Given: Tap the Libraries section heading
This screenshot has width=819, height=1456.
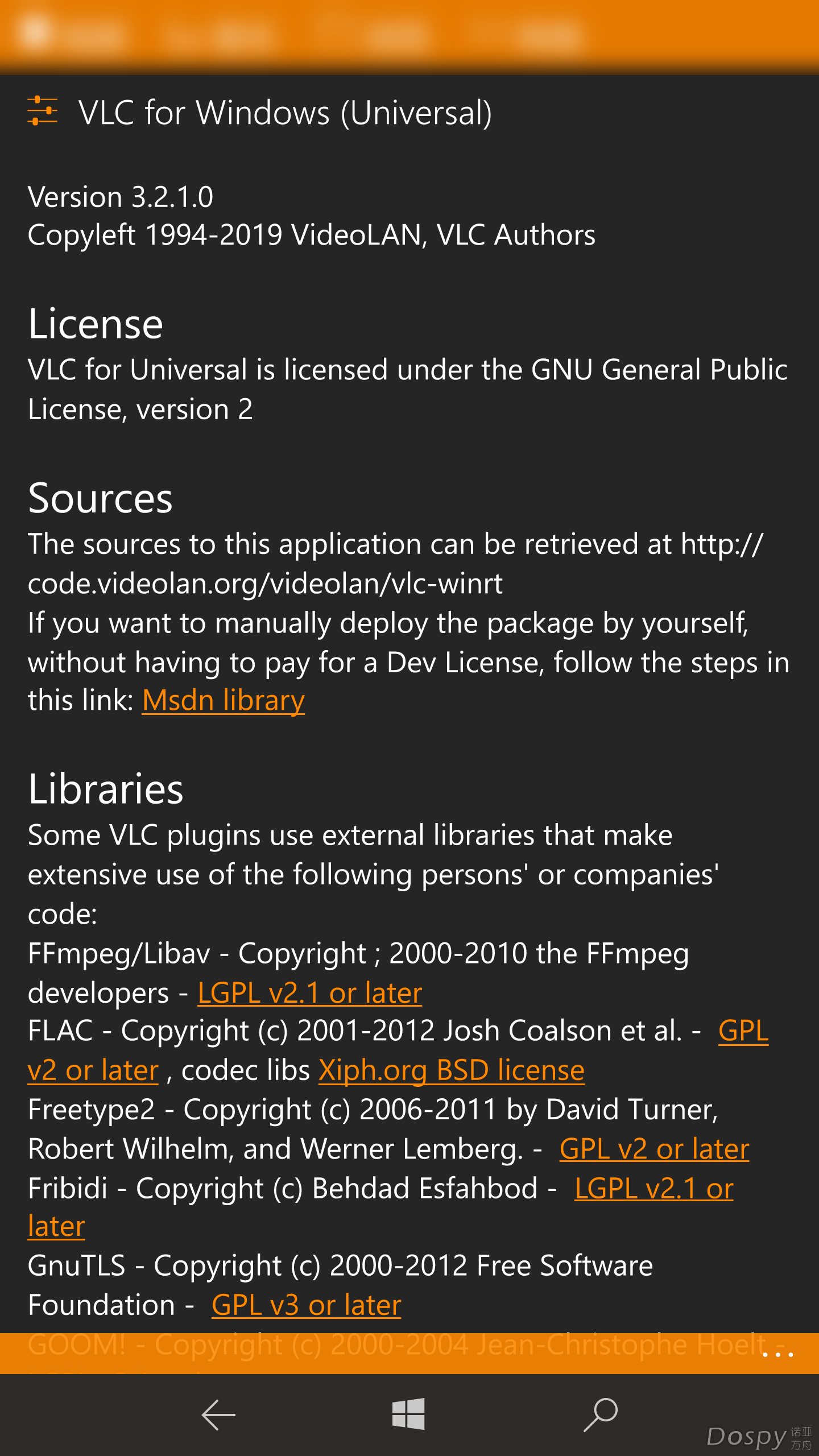Looking at the screenshot, I should [106, 789].
